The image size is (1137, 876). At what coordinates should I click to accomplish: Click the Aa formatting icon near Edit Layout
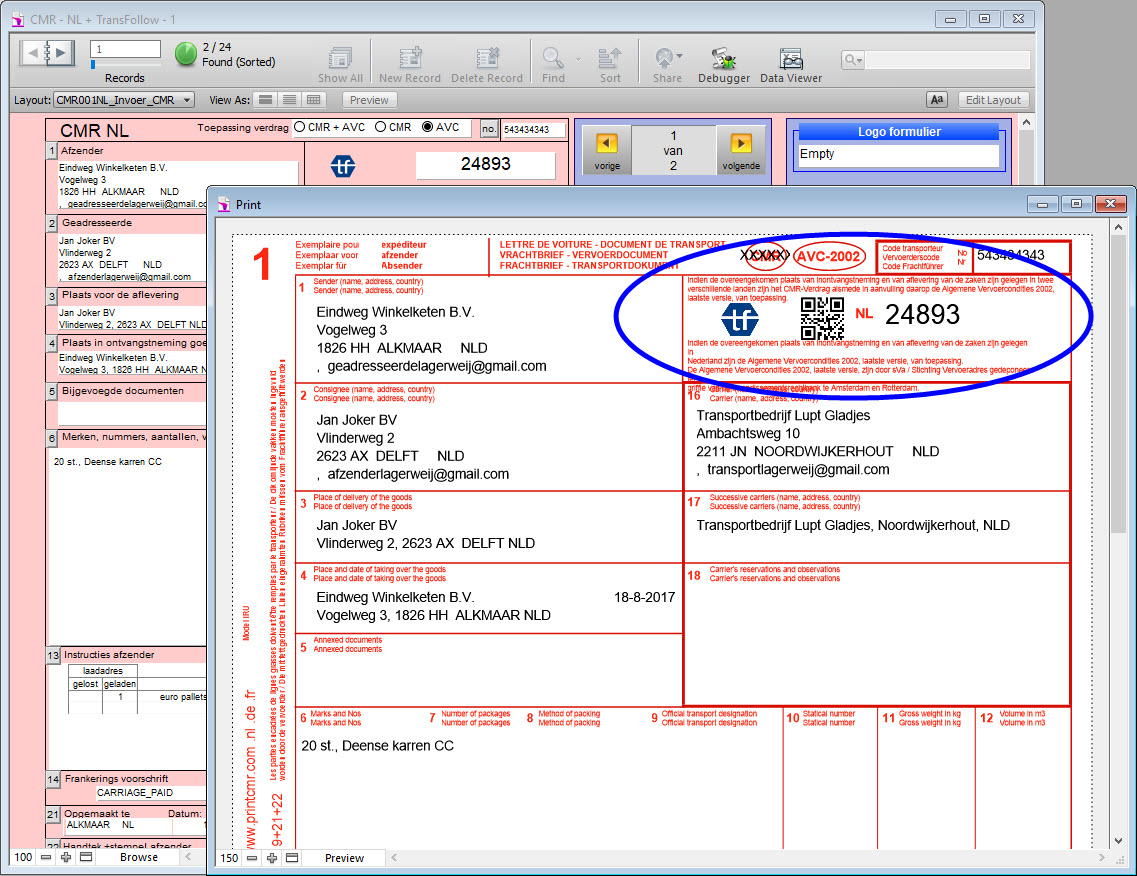[937, 99]
